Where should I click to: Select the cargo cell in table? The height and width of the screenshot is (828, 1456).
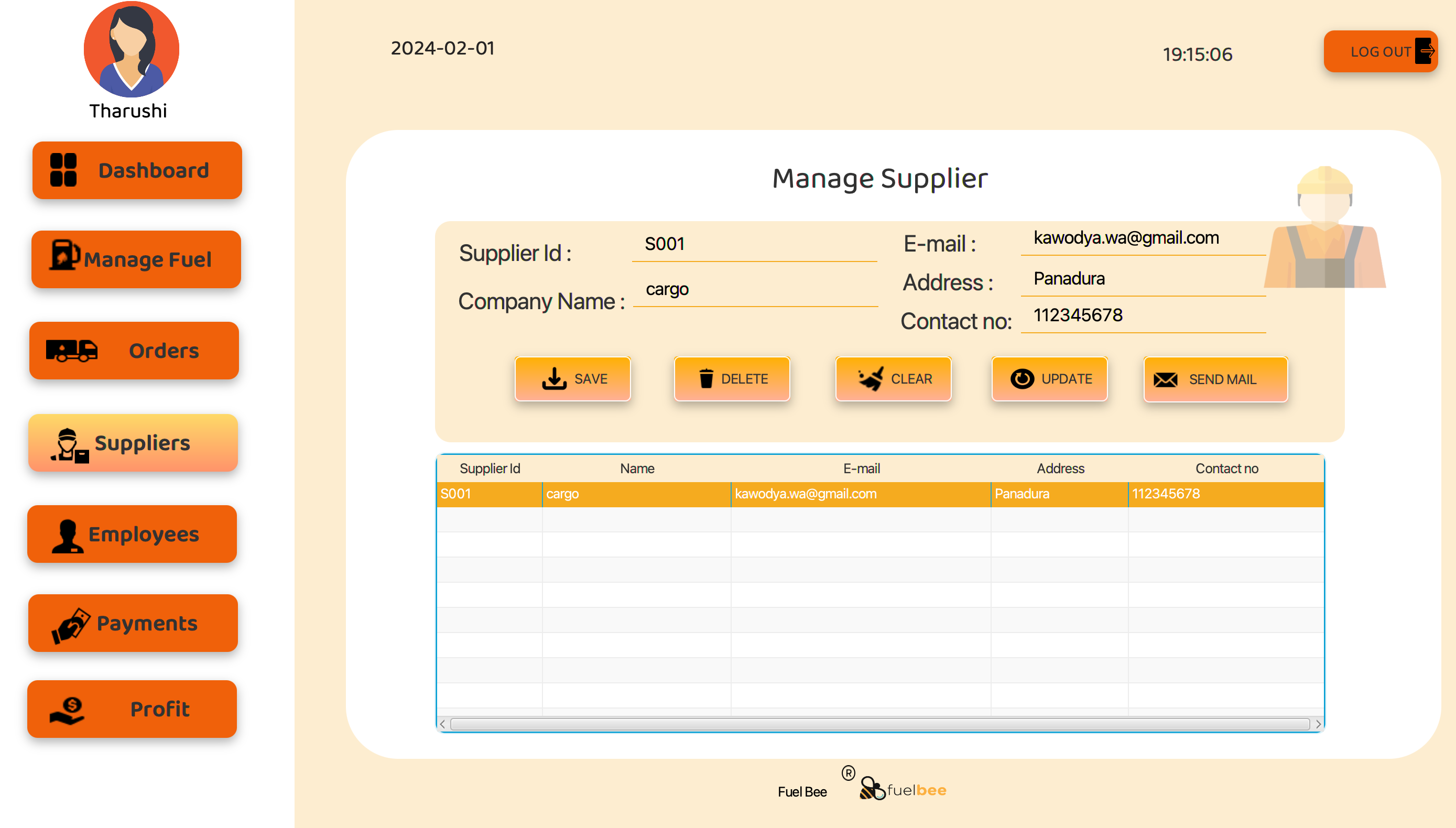[x=637, y=494]
